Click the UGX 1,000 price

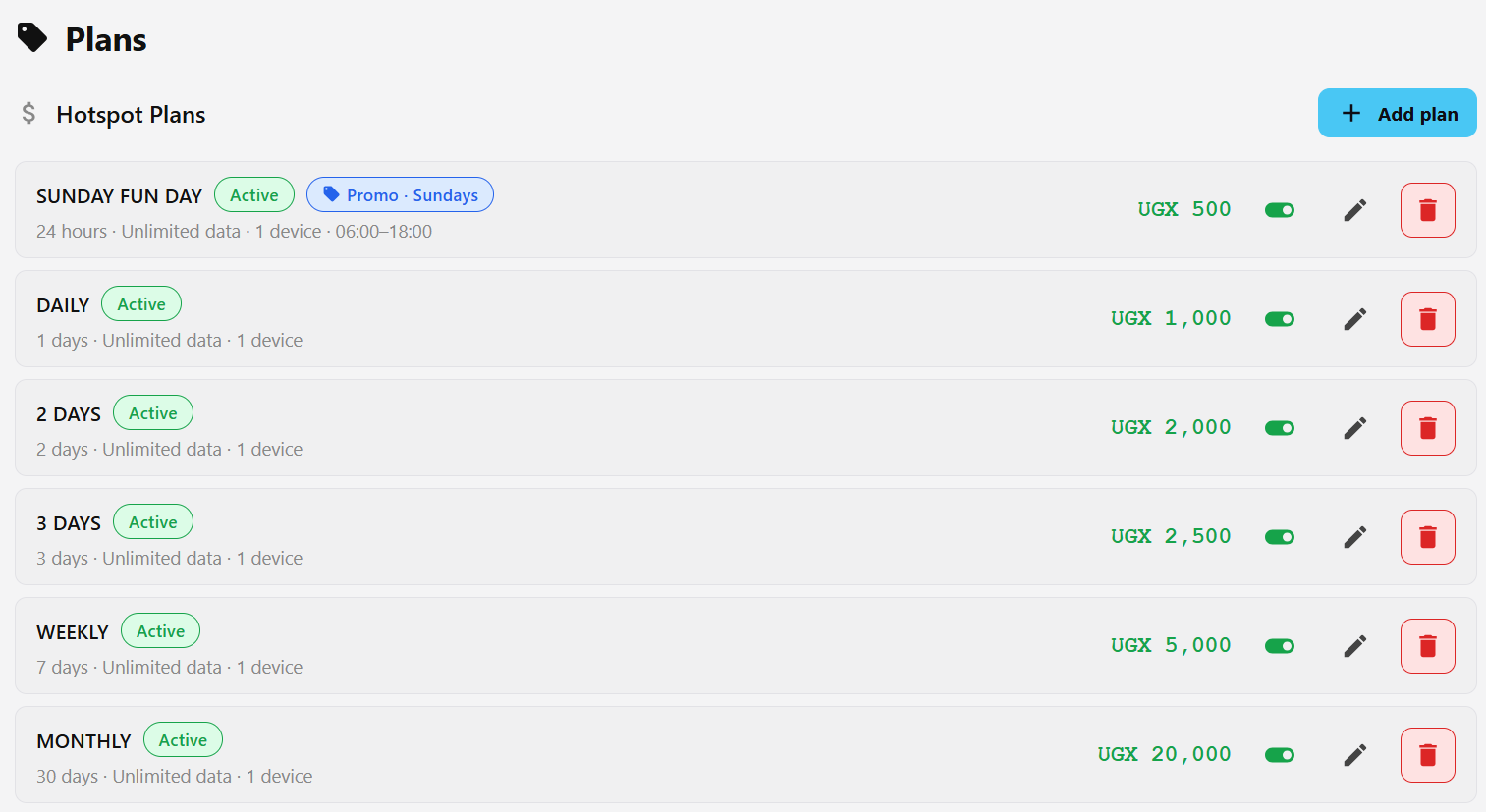pos(1171,318)
